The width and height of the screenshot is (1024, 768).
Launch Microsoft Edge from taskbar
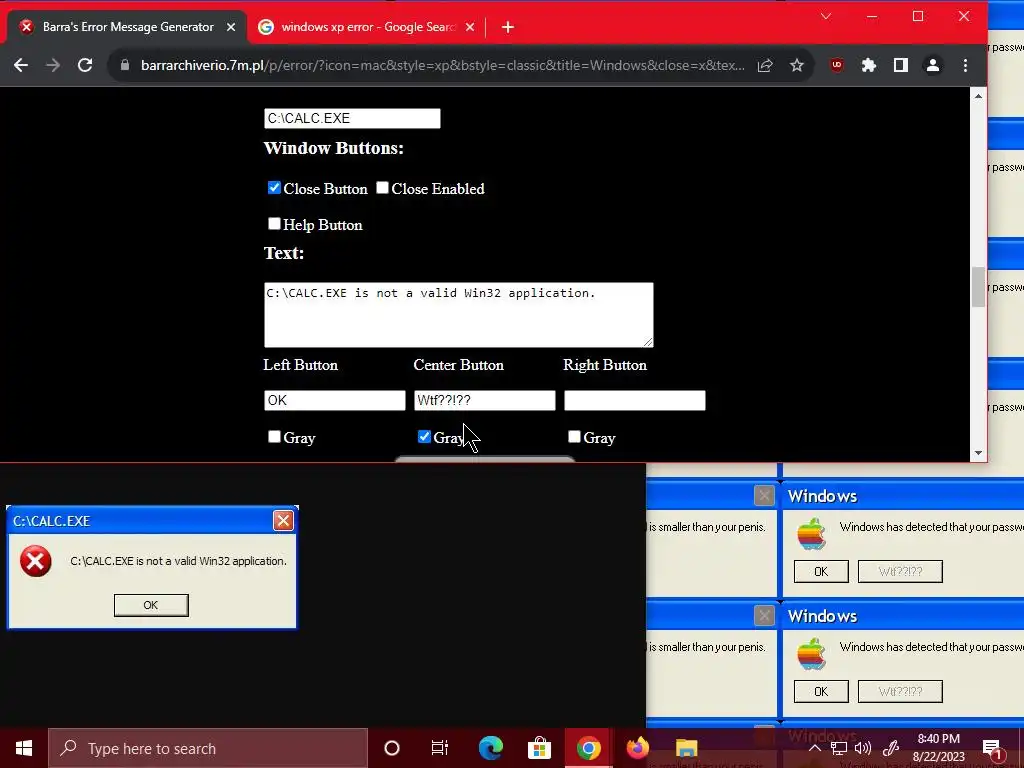pyautogui.click(x=490, y=748)
